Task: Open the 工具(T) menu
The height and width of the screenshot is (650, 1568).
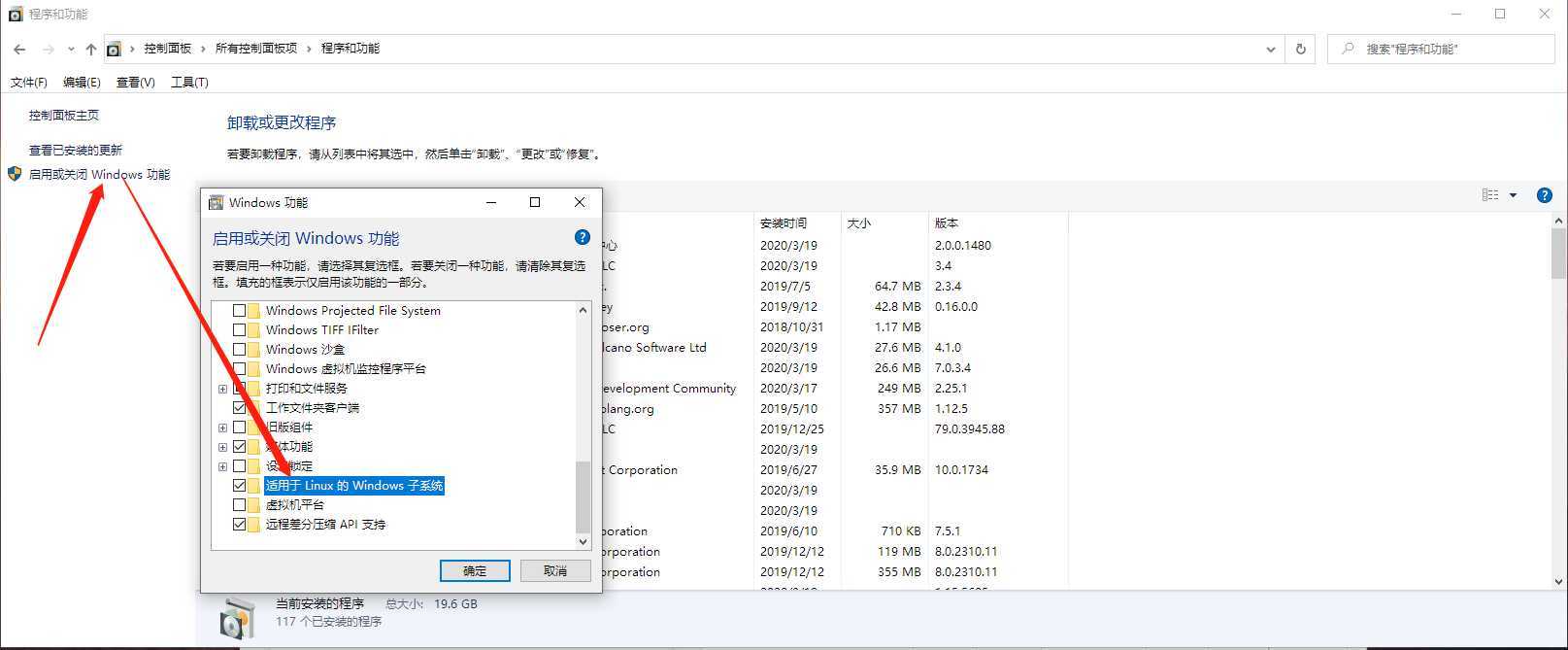Action: [x=189, y=83]
